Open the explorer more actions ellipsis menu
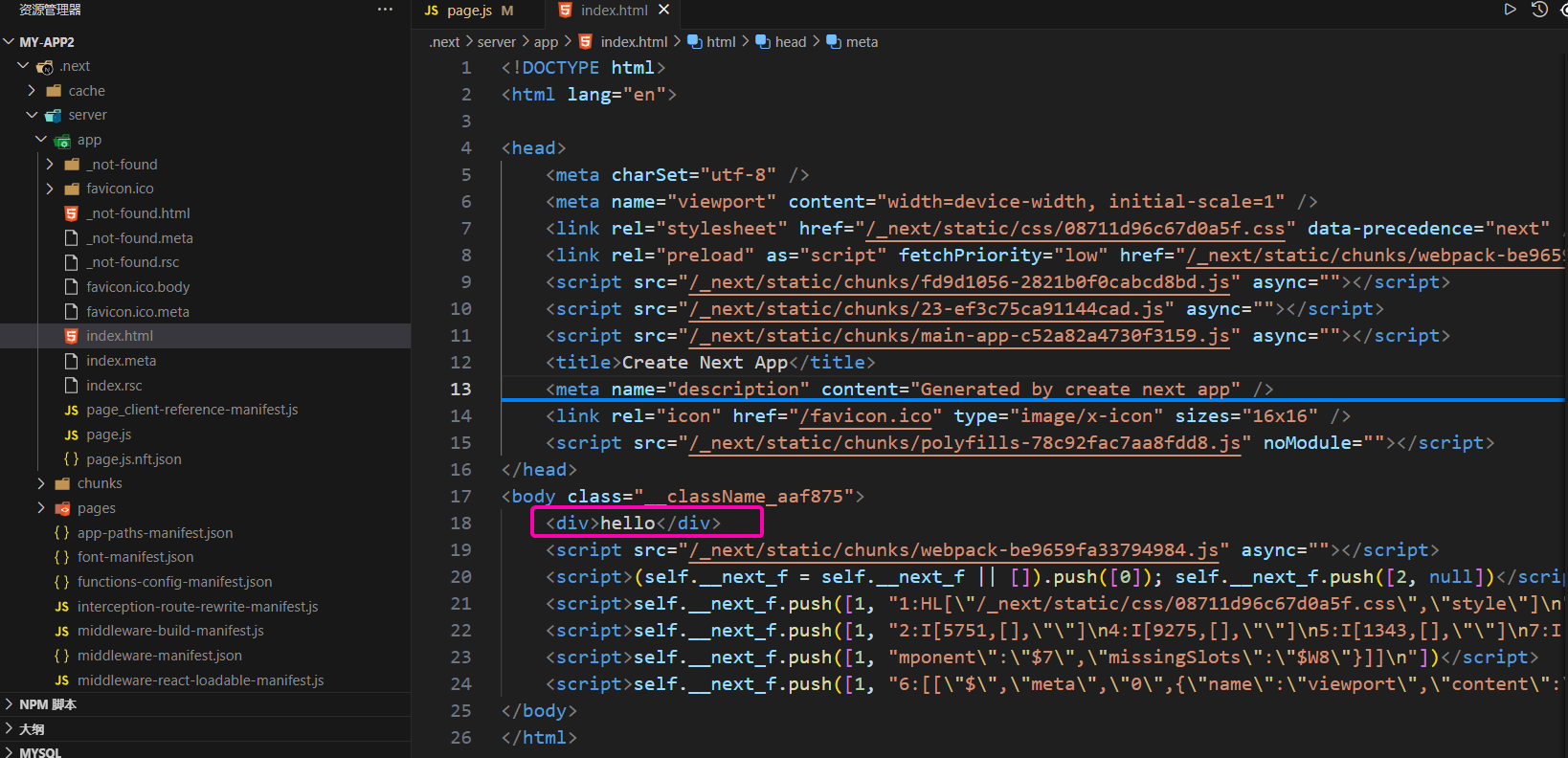The height and width of the screenshot is (758, 1568). click(x=385, y=10)
